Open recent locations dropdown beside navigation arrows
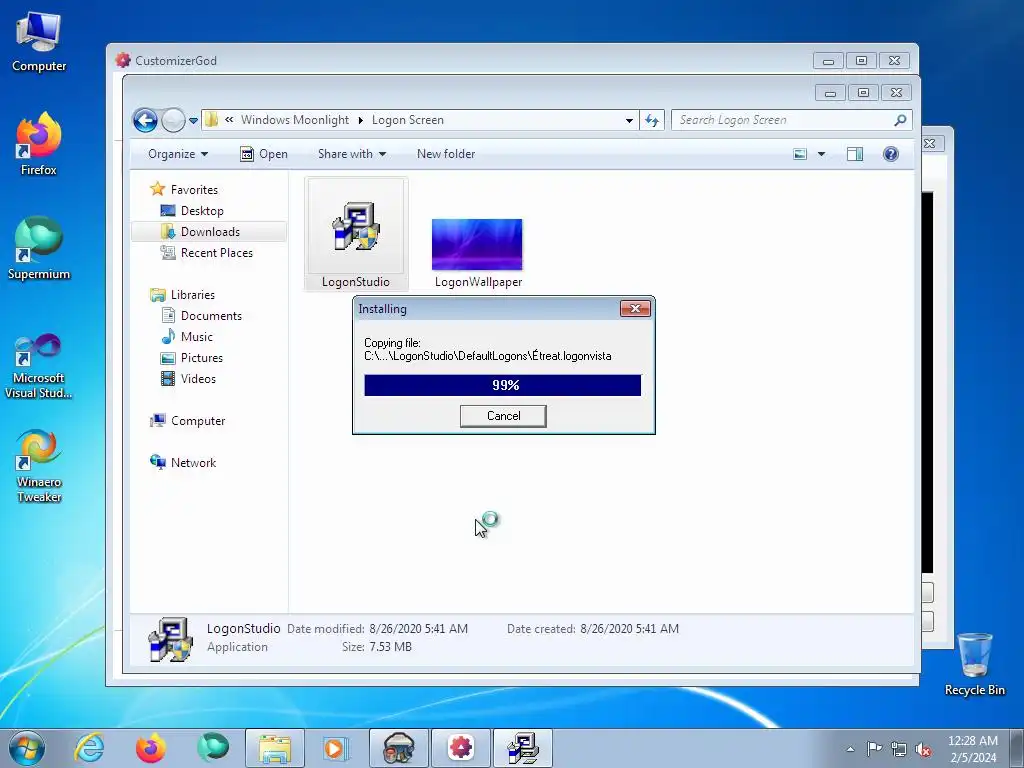The width and height of the screenshot is (1024, 768). tap(193, 121)
